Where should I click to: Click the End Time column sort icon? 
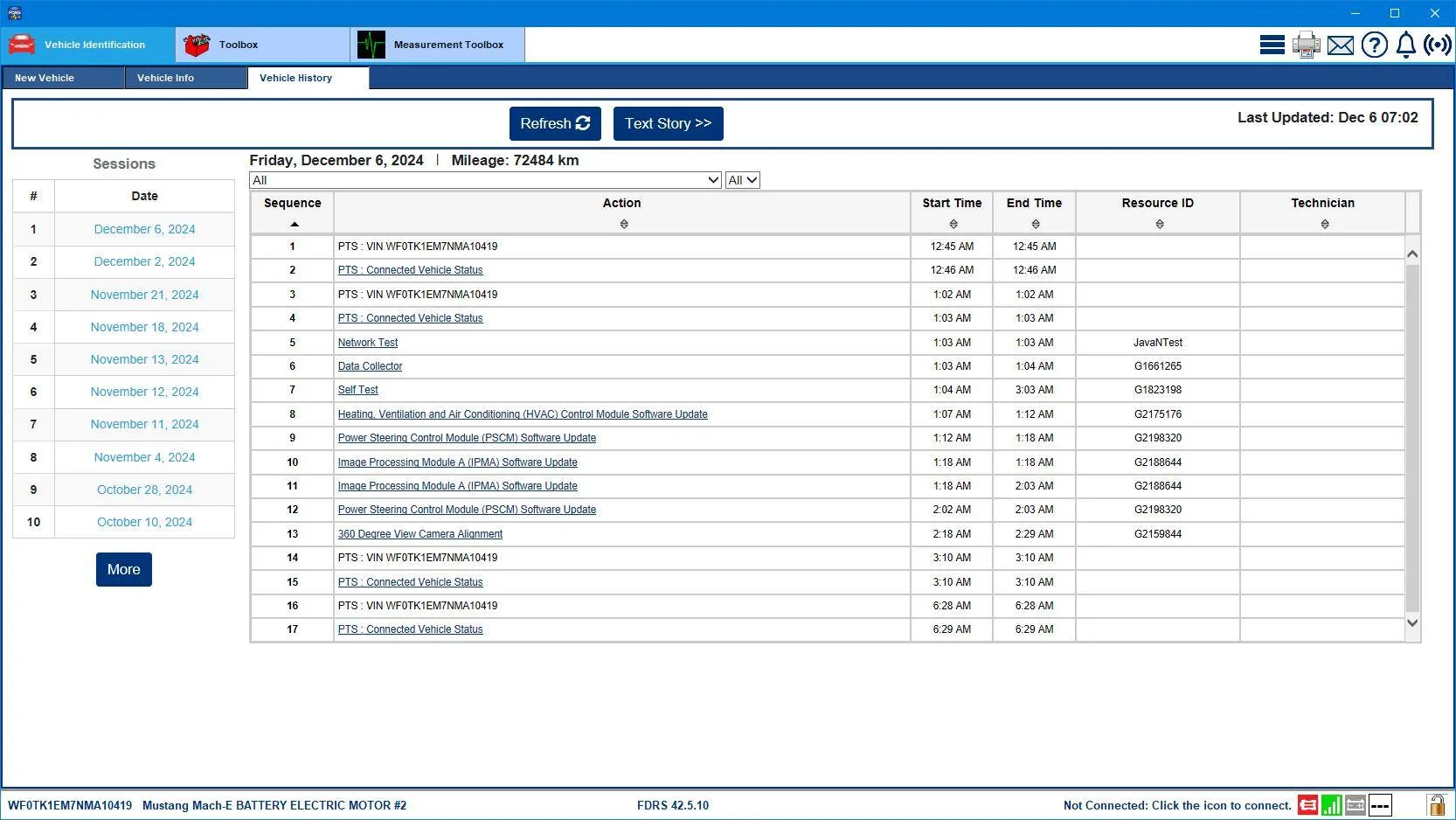[x=1036, y=225]
